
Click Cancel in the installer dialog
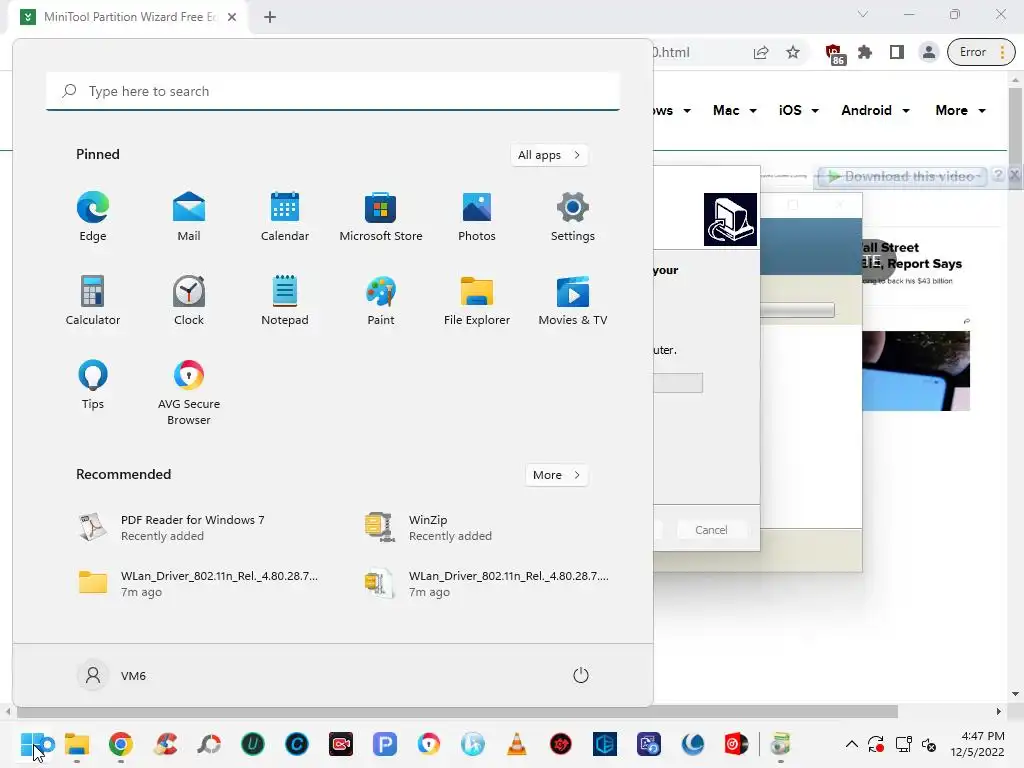pyautogui.click(x=711, y=530)
